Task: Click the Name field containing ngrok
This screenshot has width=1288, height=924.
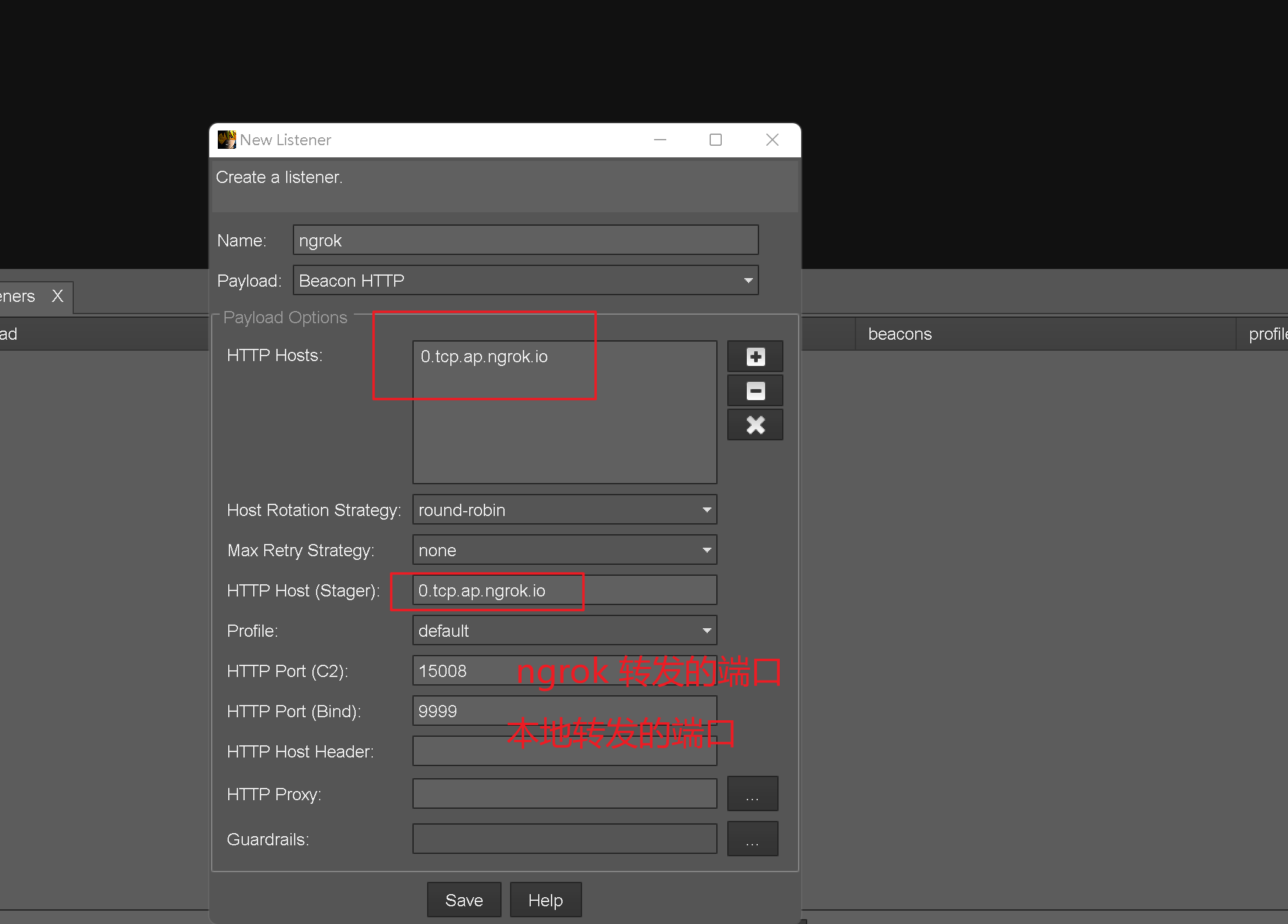Action: [525, 240]
